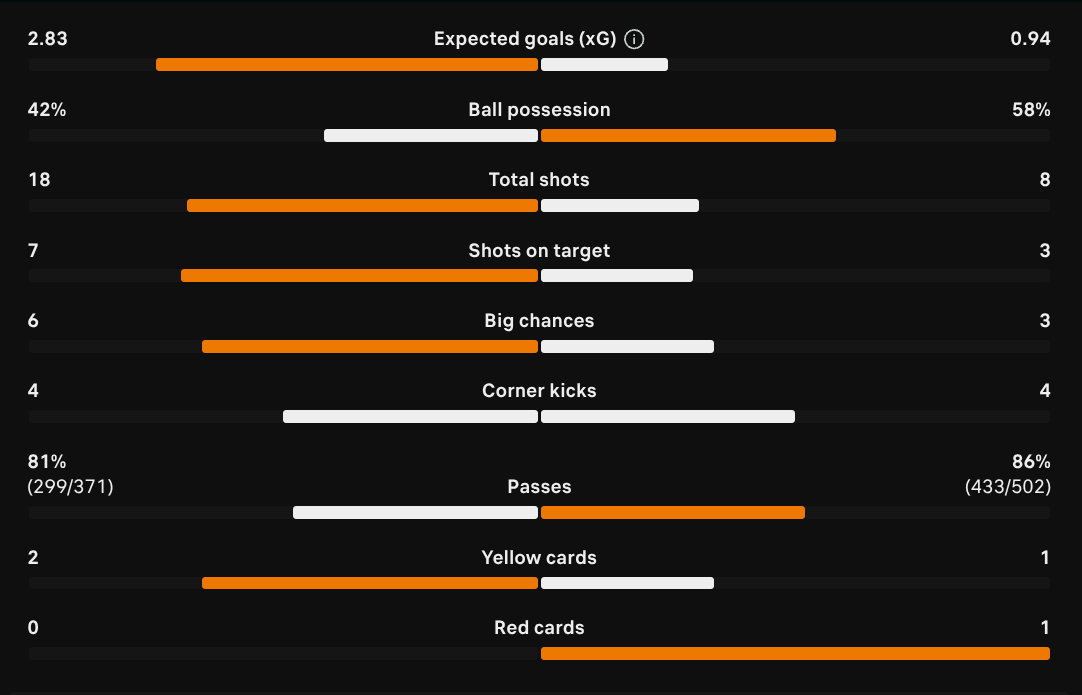Select the Expected goals (xG) label
This screenshot has height=695, width=1082.
click(524, 39)
